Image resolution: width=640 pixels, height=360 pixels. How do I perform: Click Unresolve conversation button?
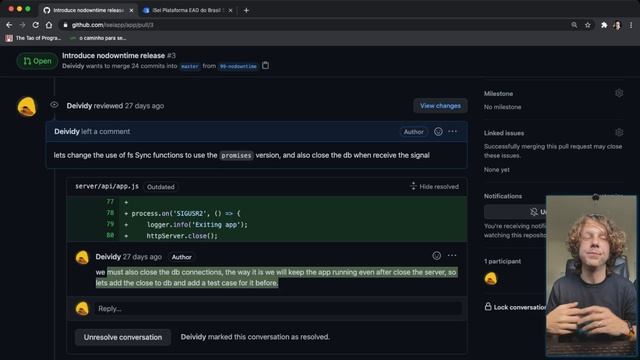click(x=123, y=337)
